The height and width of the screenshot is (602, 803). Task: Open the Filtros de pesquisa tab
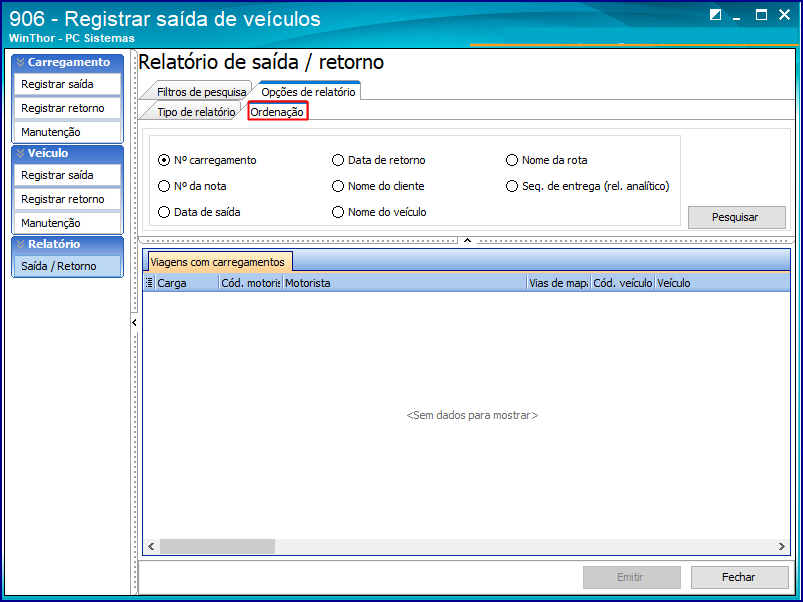[x=201, y=92]
